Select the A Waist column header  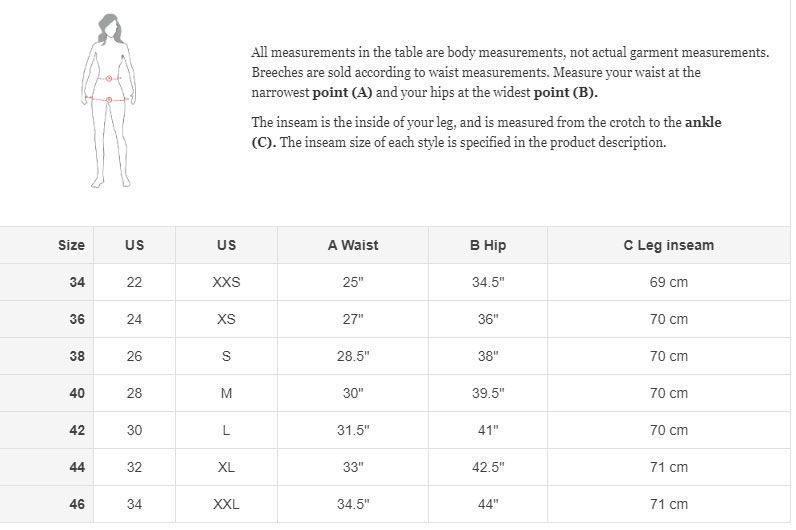pos(353,245)
